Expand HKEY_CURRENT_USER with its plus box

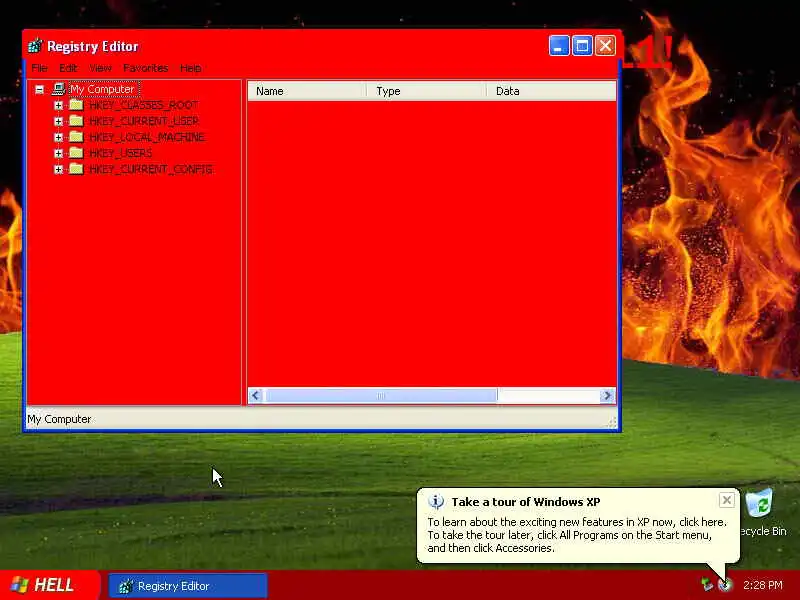pyautogui.click(x=58, y=121)
